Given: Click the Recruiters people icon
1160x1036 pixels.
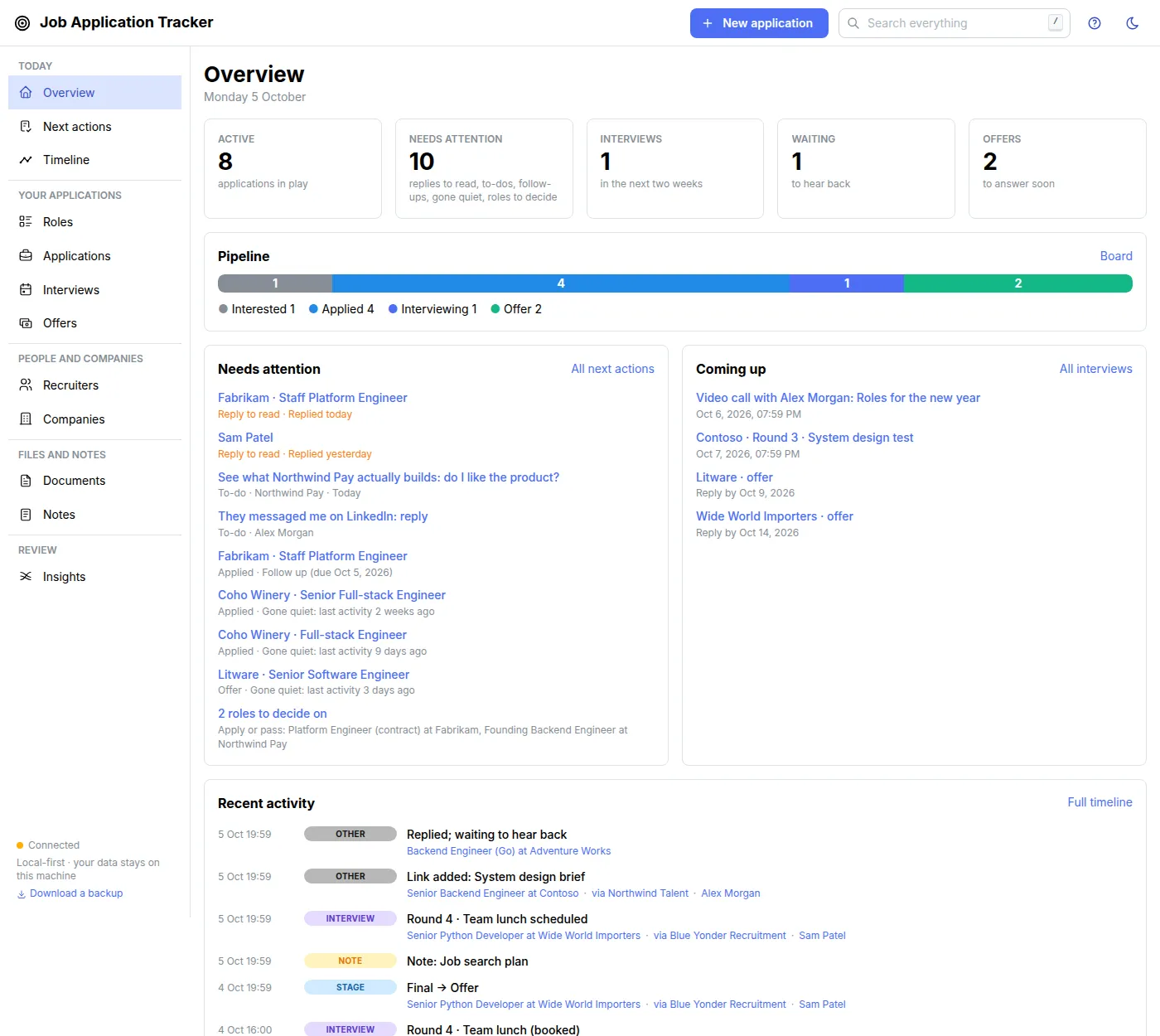Looking at the screenshot, I should pyautogui.click(x=26, y=385).
